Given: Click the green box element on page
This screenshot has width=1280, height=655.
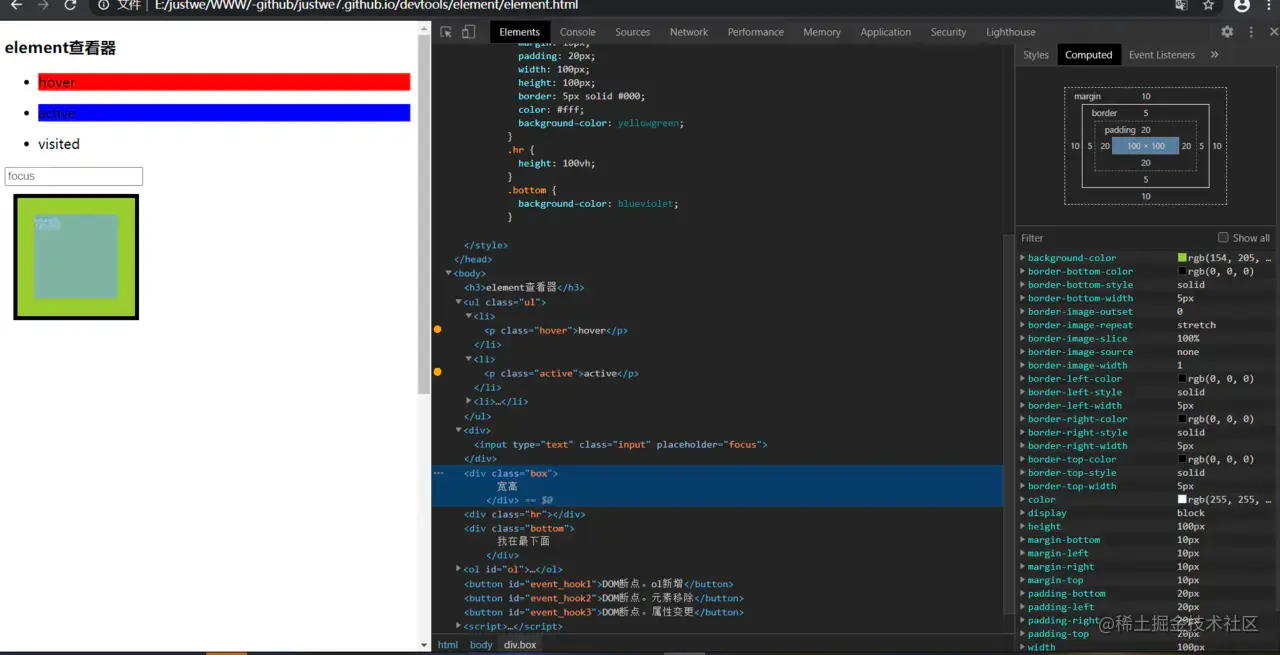Looking at the screenshot, I should (76, 257).
